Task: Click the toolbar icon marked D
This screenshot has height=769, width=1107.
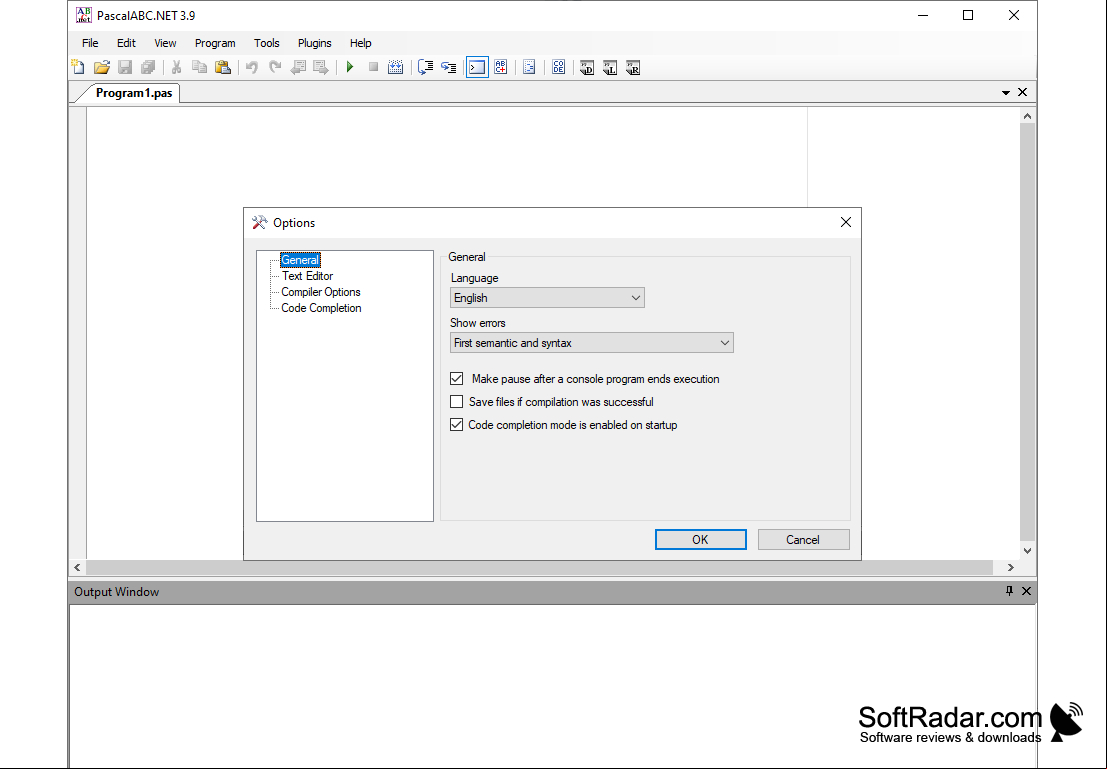Action: point(587,68)
